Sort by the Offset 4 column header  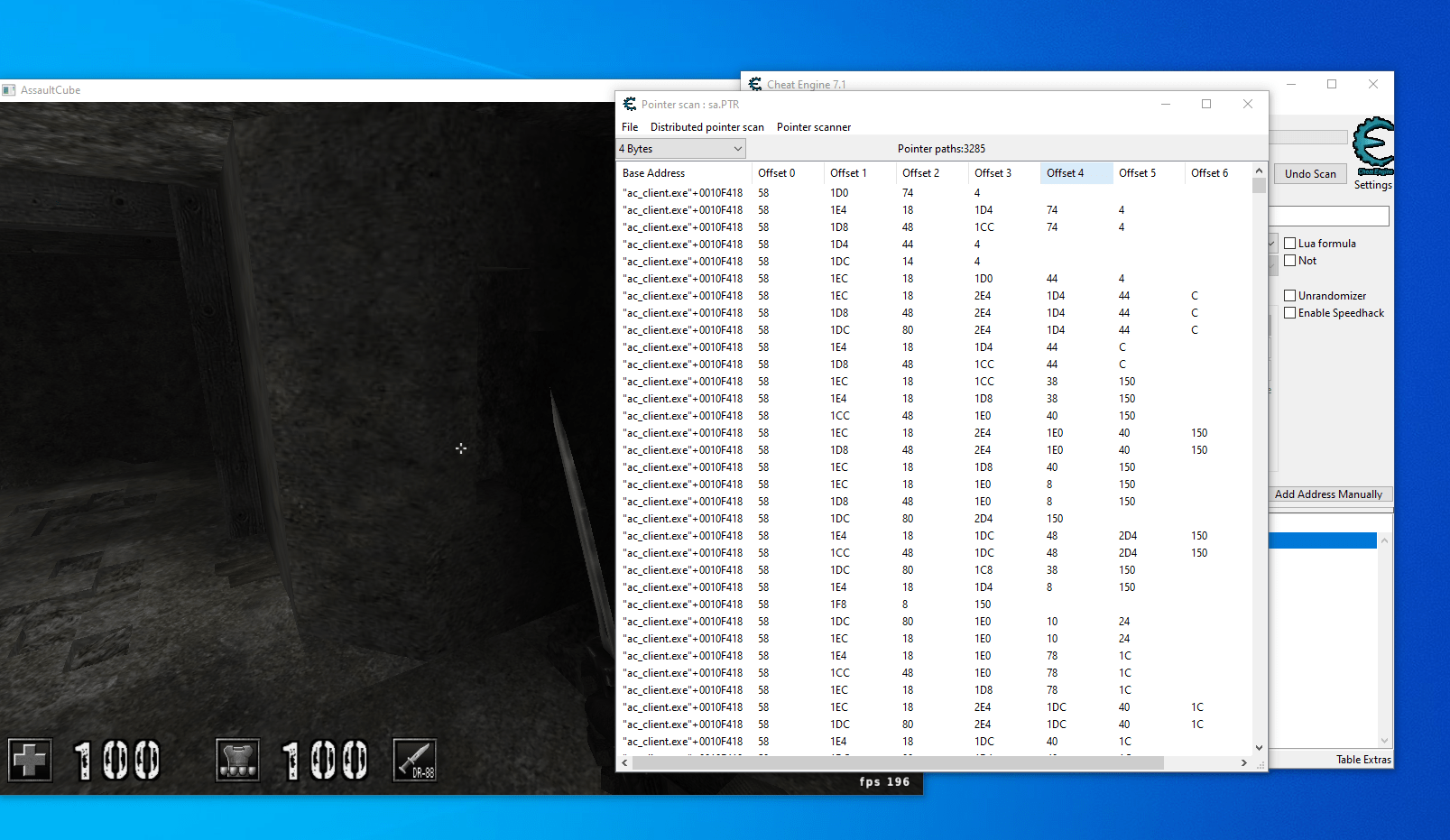(x=1076, y=173)
